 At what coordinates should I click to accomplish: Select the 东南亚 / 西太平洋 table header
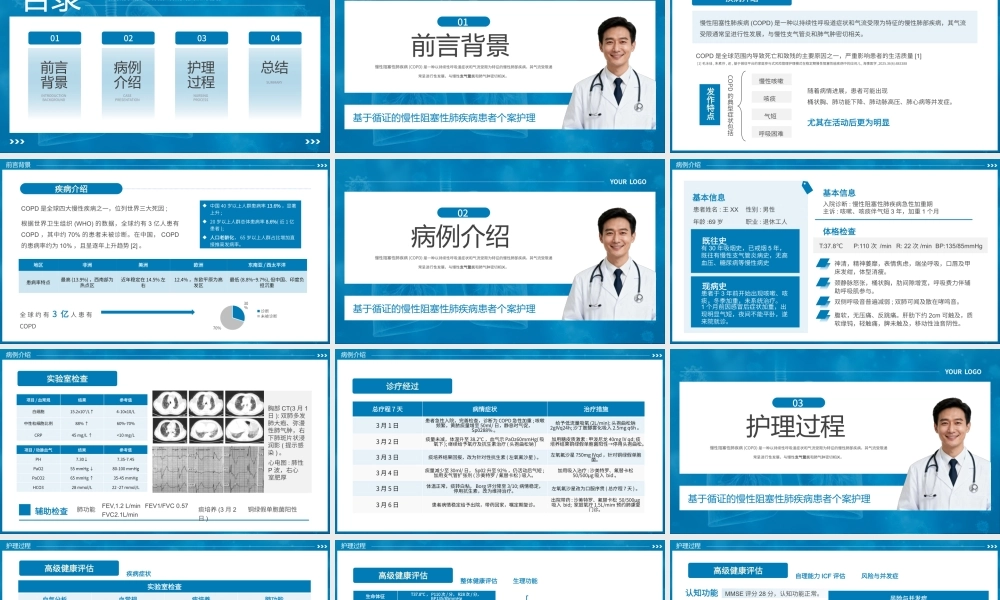[x=267, y=265]
